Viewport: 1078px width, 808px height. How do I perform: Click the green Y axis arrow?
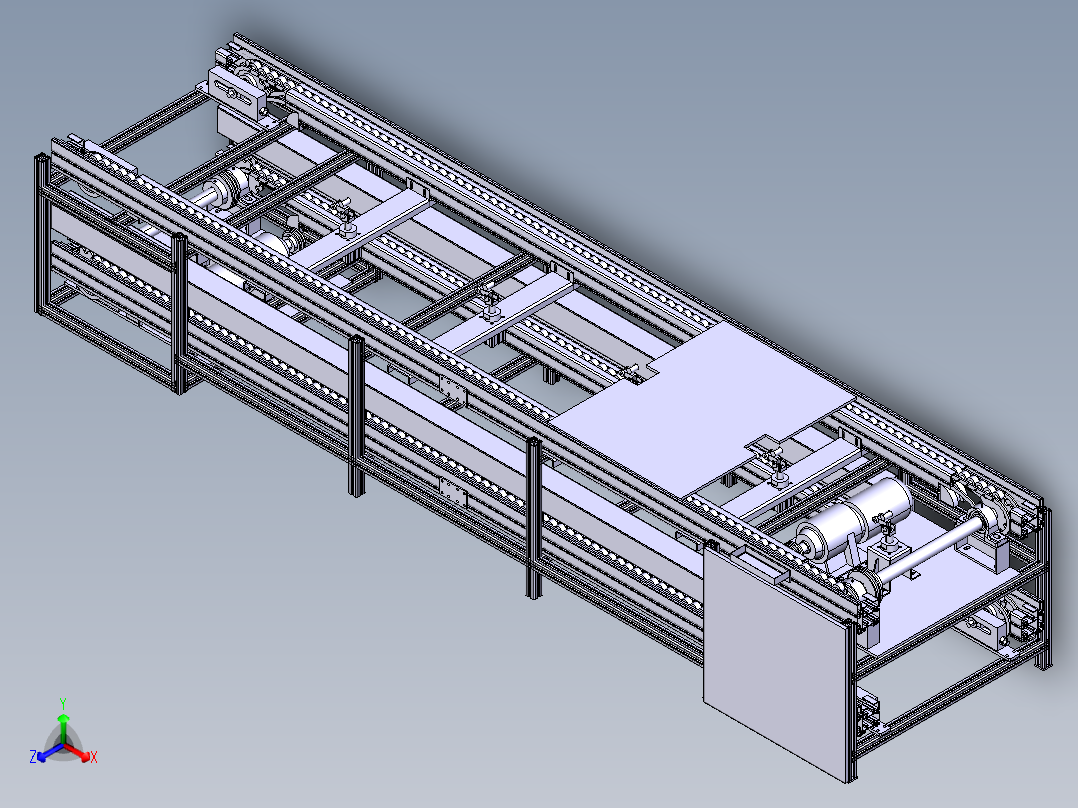click(63, 718)
